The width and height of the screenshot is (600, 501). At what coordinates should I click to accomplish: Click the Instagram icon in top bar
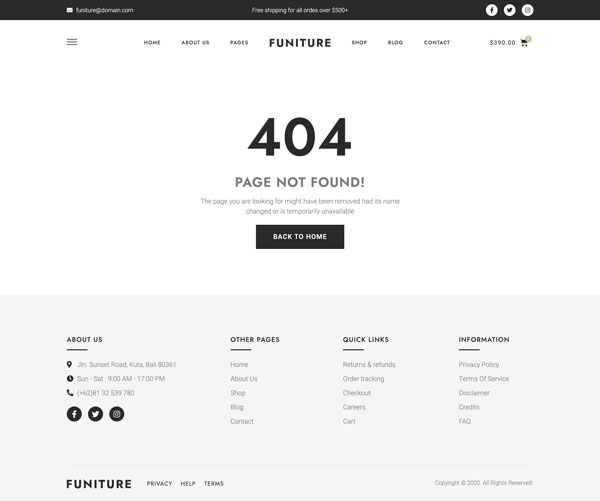[527, 10]
